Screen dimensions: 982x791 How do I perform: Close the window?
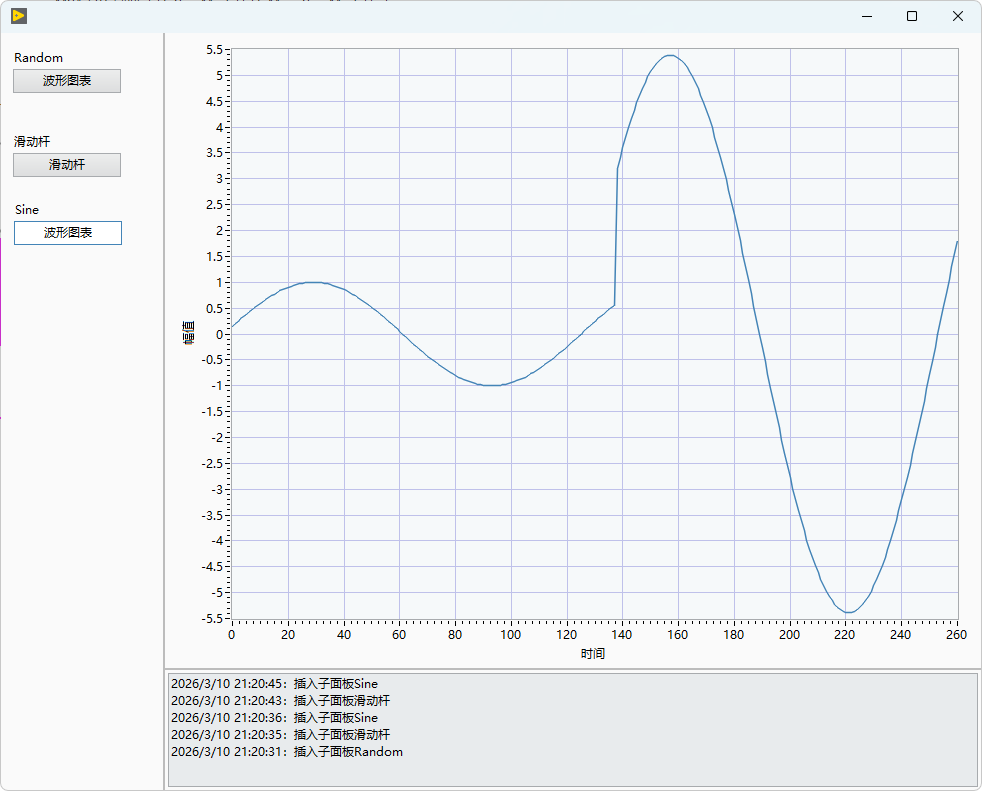958,16
